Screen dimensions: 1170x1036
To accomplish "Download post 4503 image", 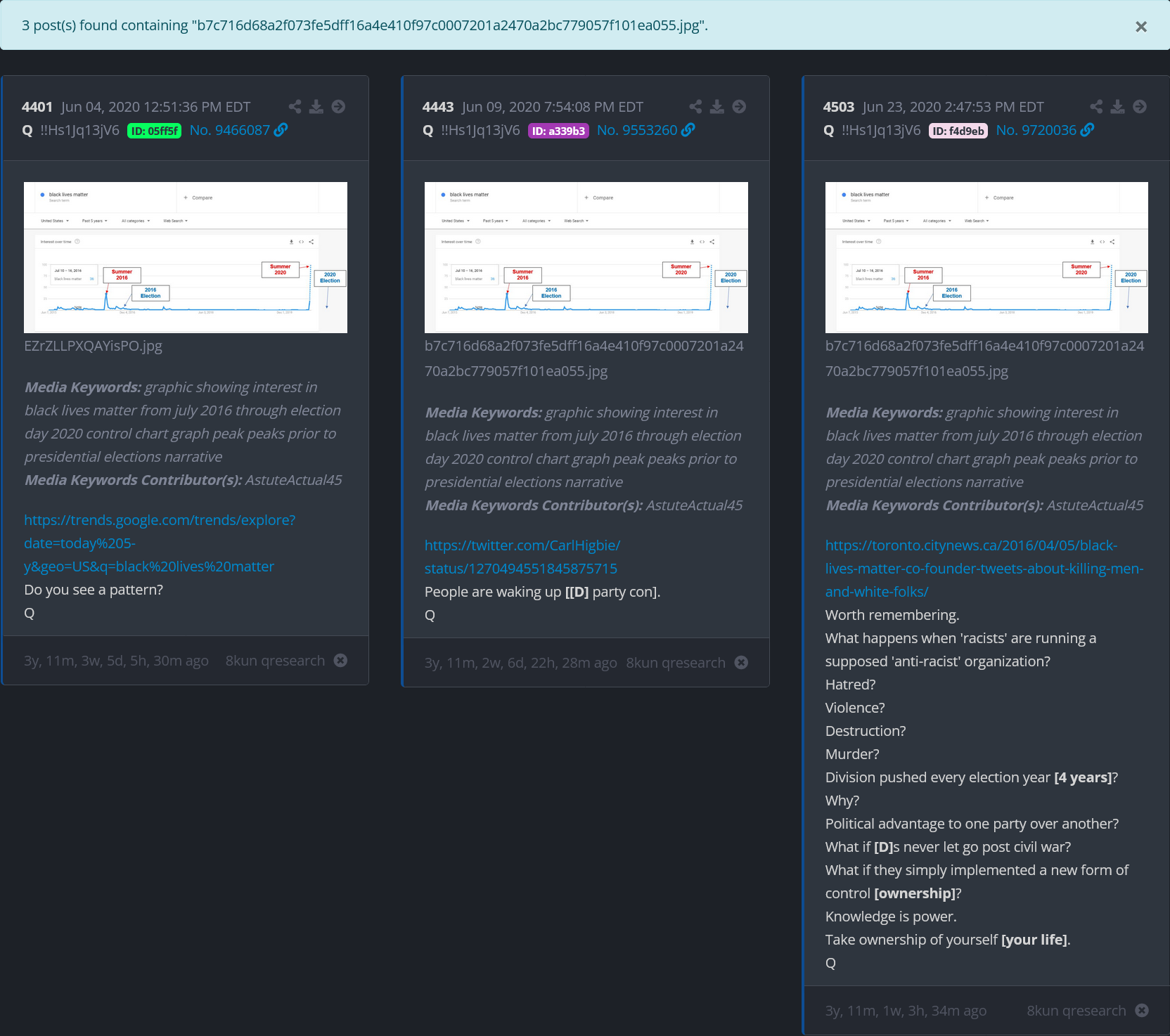I will click(1118, 107).
